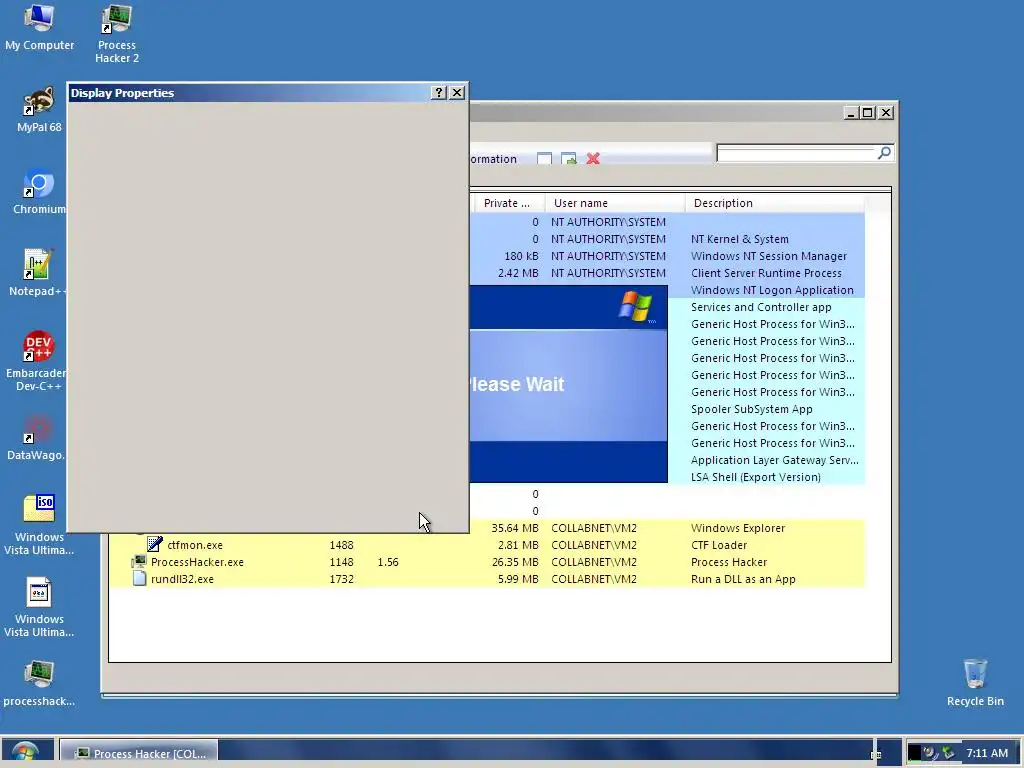The width and height of the screenshot is (1024, 768).
Task: Select the ctfmon.exe process
Action: (x=487, y=545)
